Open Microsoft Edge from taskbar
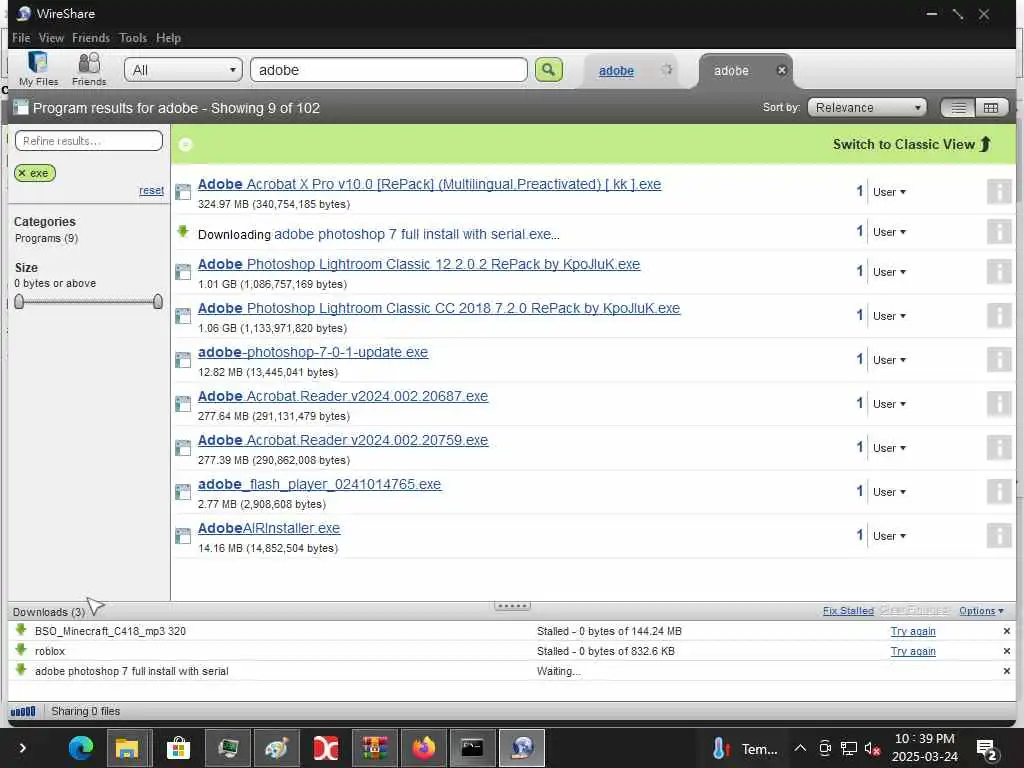Screen dimensions: 1024x768 [81, 748]
